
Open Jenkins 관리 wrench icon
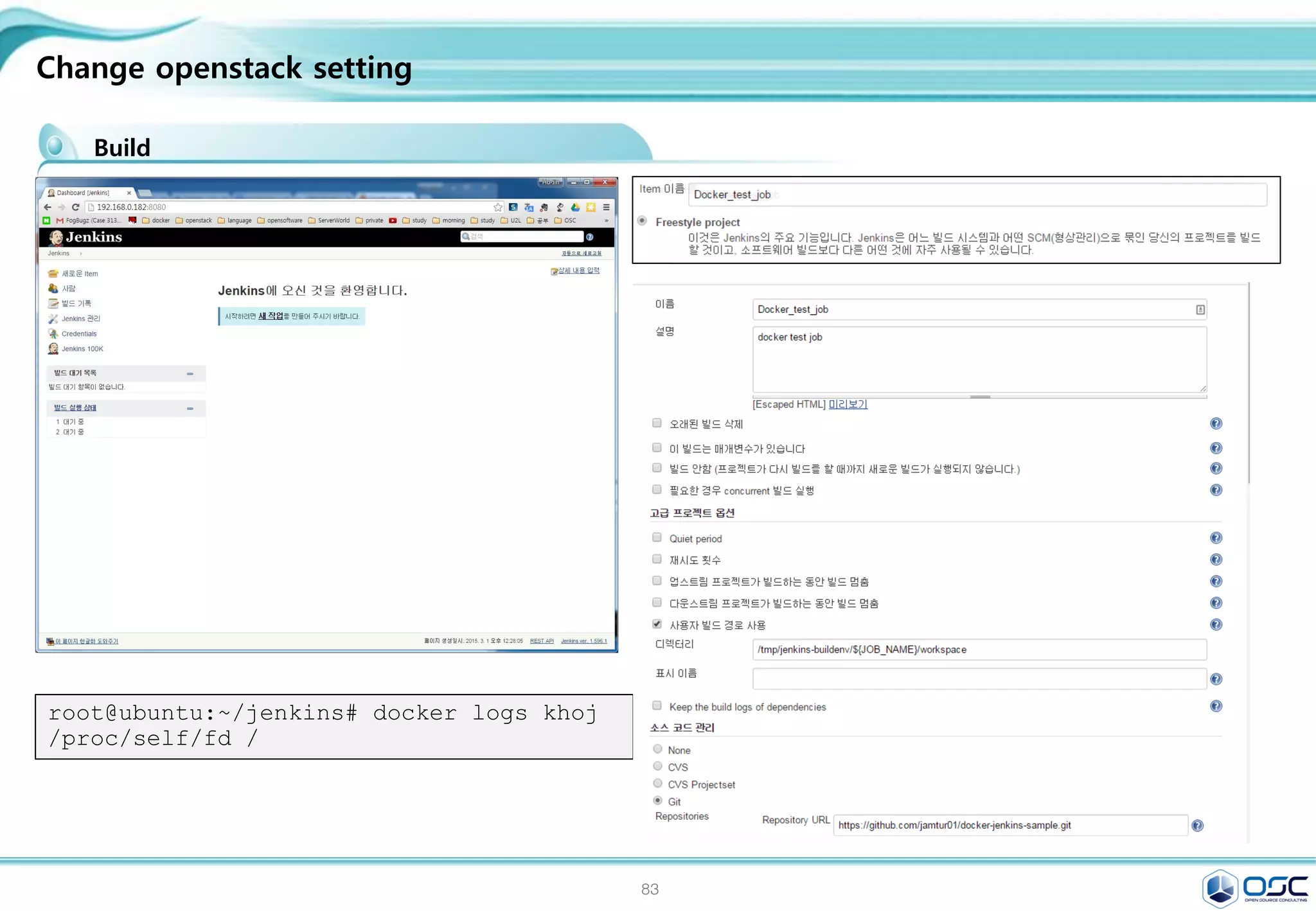coord(53,319)
